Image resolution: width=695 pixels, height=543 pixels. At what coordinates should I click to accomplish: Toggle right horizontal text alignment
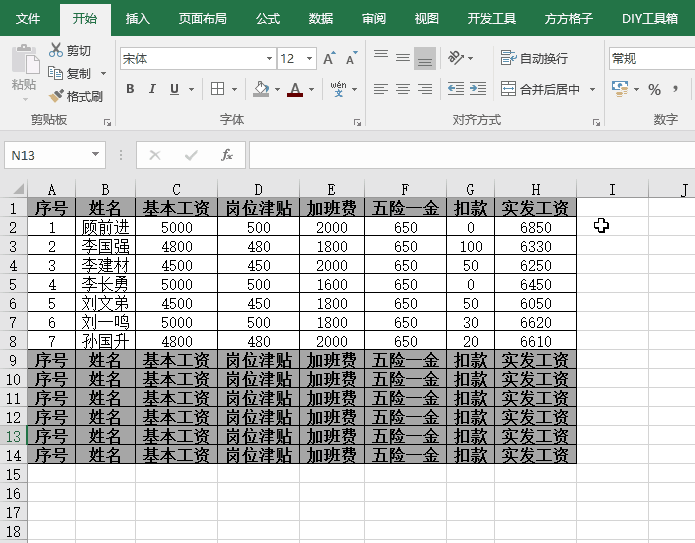click(425, 89)
